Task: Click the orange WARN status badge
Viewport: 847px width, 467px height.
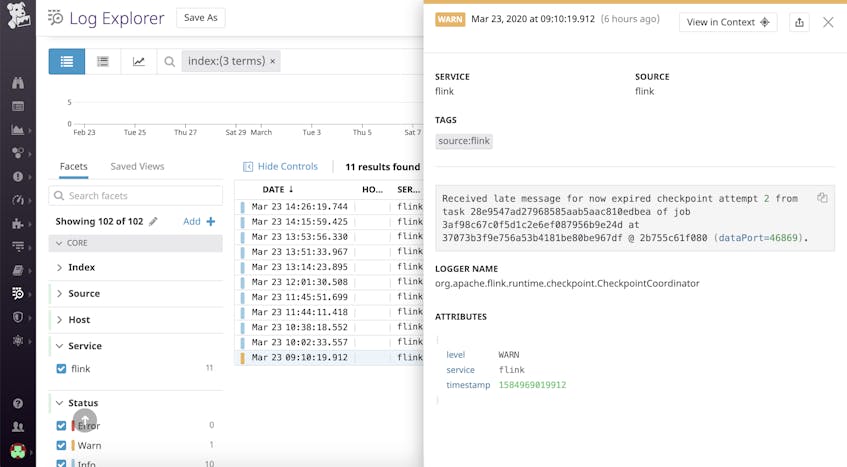Action: pos(450,19)
